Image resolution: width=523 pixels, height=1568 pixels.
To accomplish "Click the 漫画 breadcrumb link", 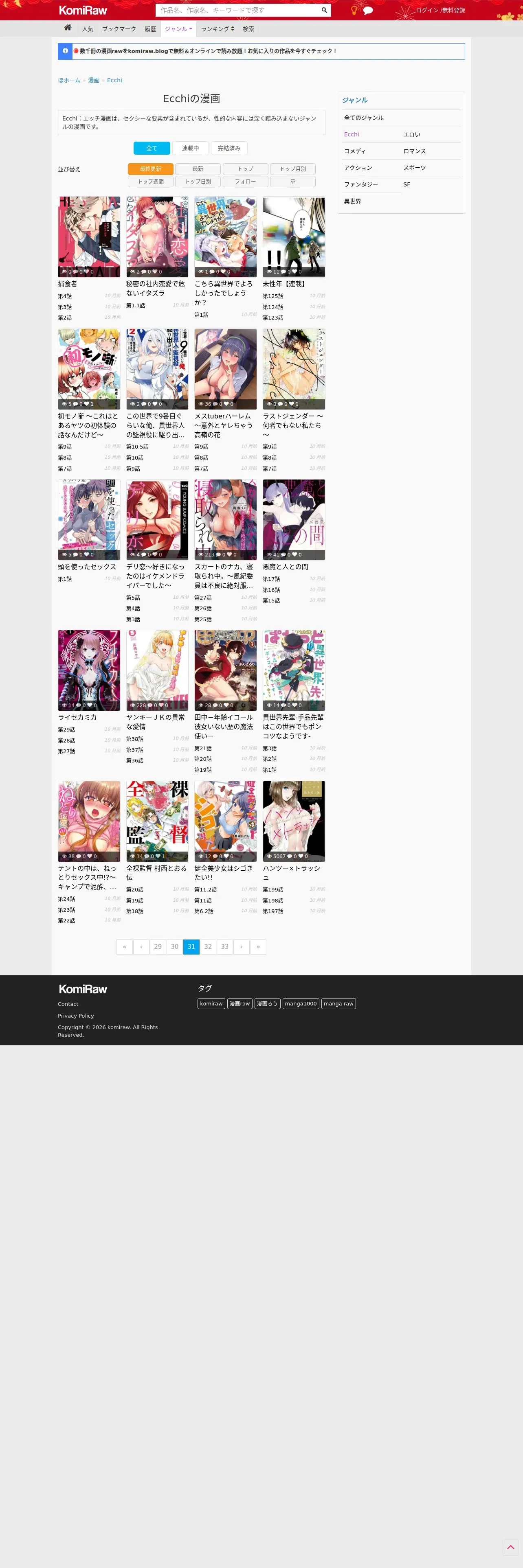I will pos(94,80).
